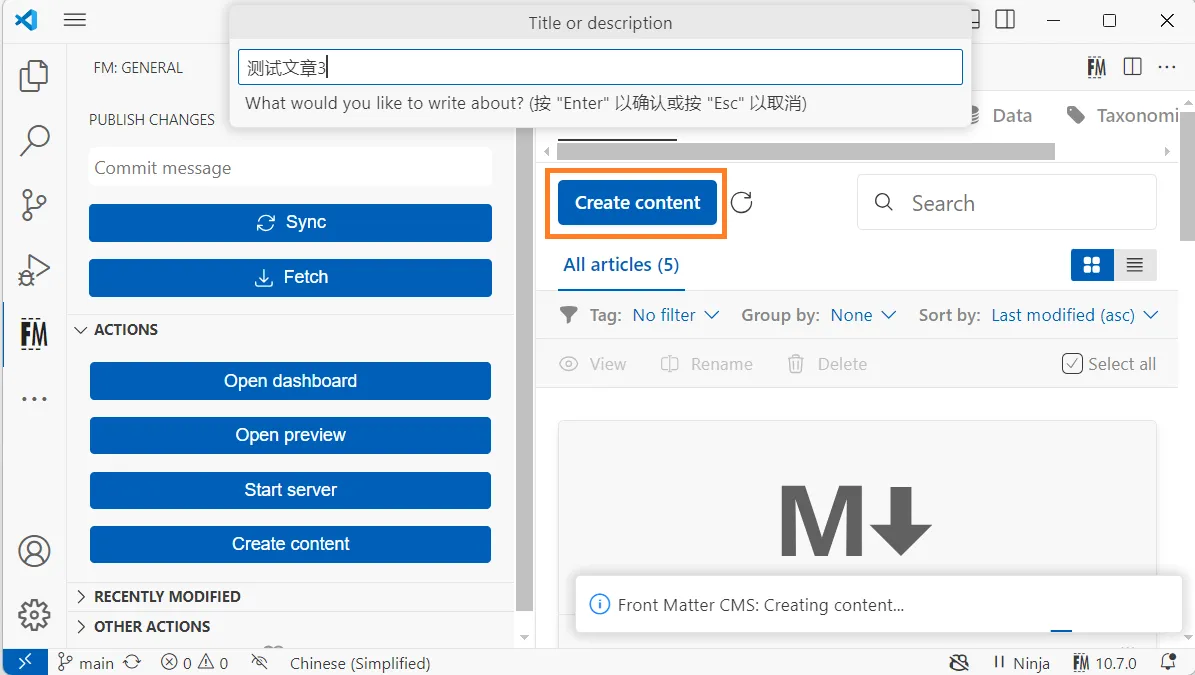Click the Rename action
Viewport: 1195px width, 675px height.
(x=706, y=364)
